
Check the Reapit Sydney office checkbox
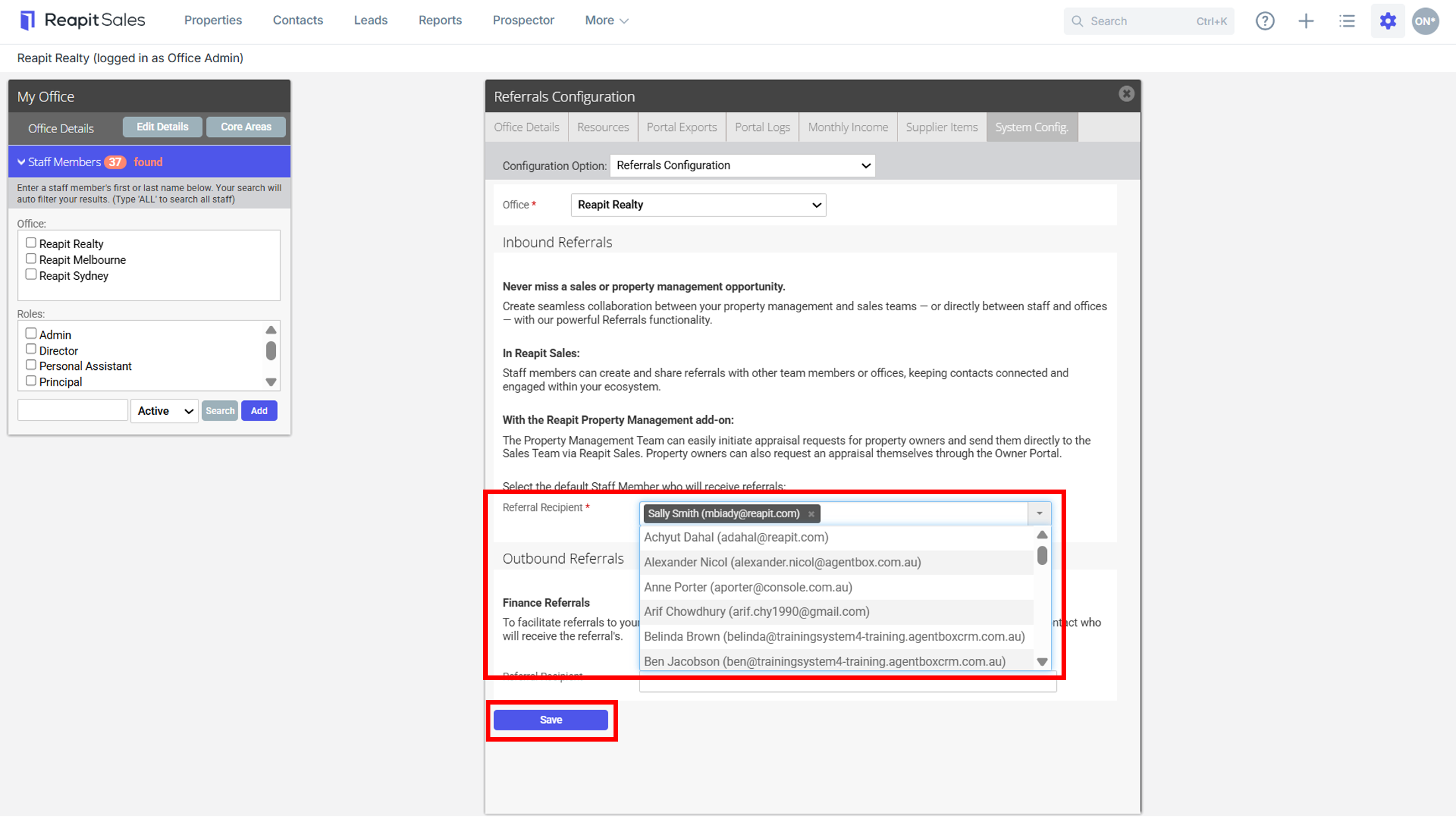pos(30,275)
